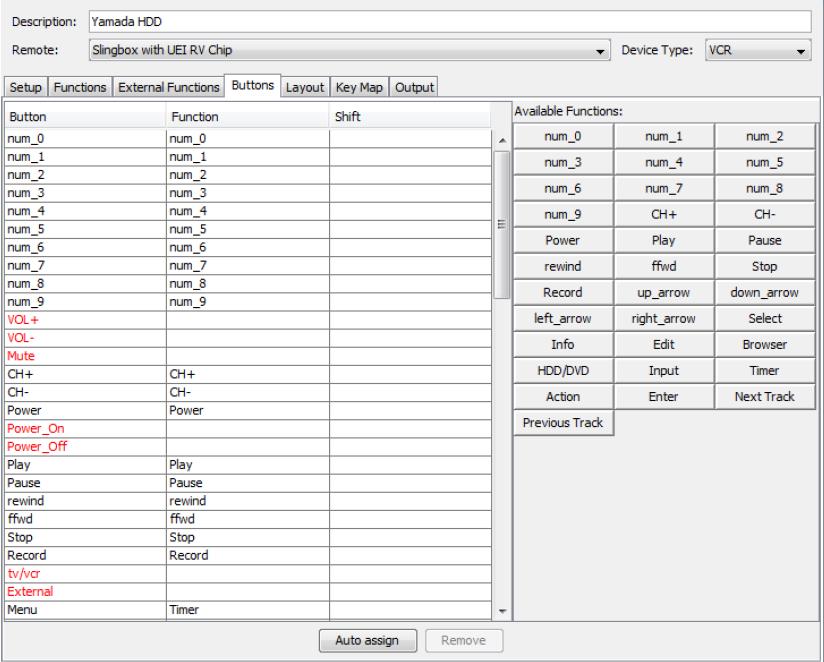Select the Power_On row in the table
Viewport: 824px width, 662px height.
click(84, 428)
